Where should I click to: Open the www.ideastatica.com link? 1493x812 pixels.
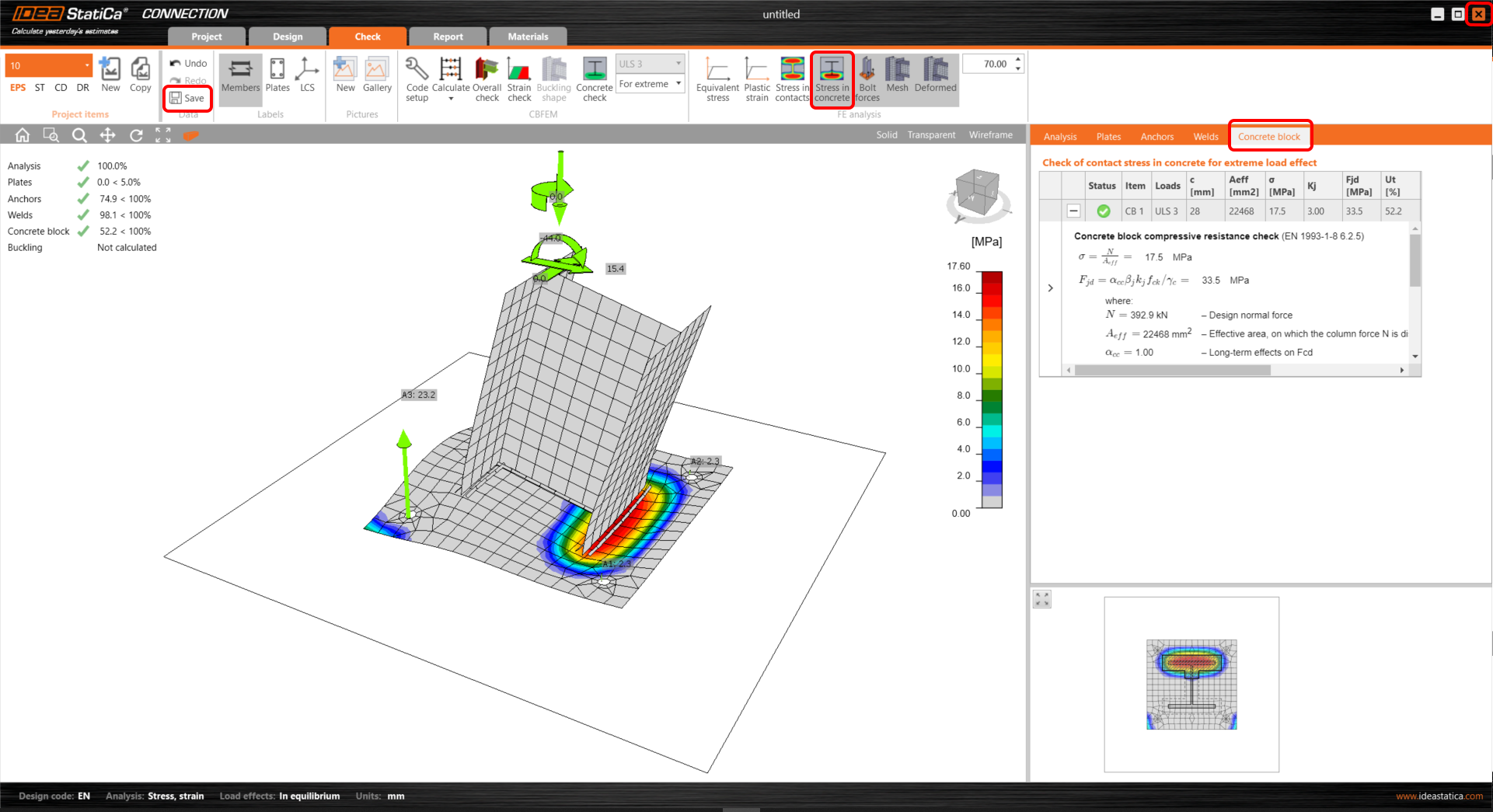1439,796
